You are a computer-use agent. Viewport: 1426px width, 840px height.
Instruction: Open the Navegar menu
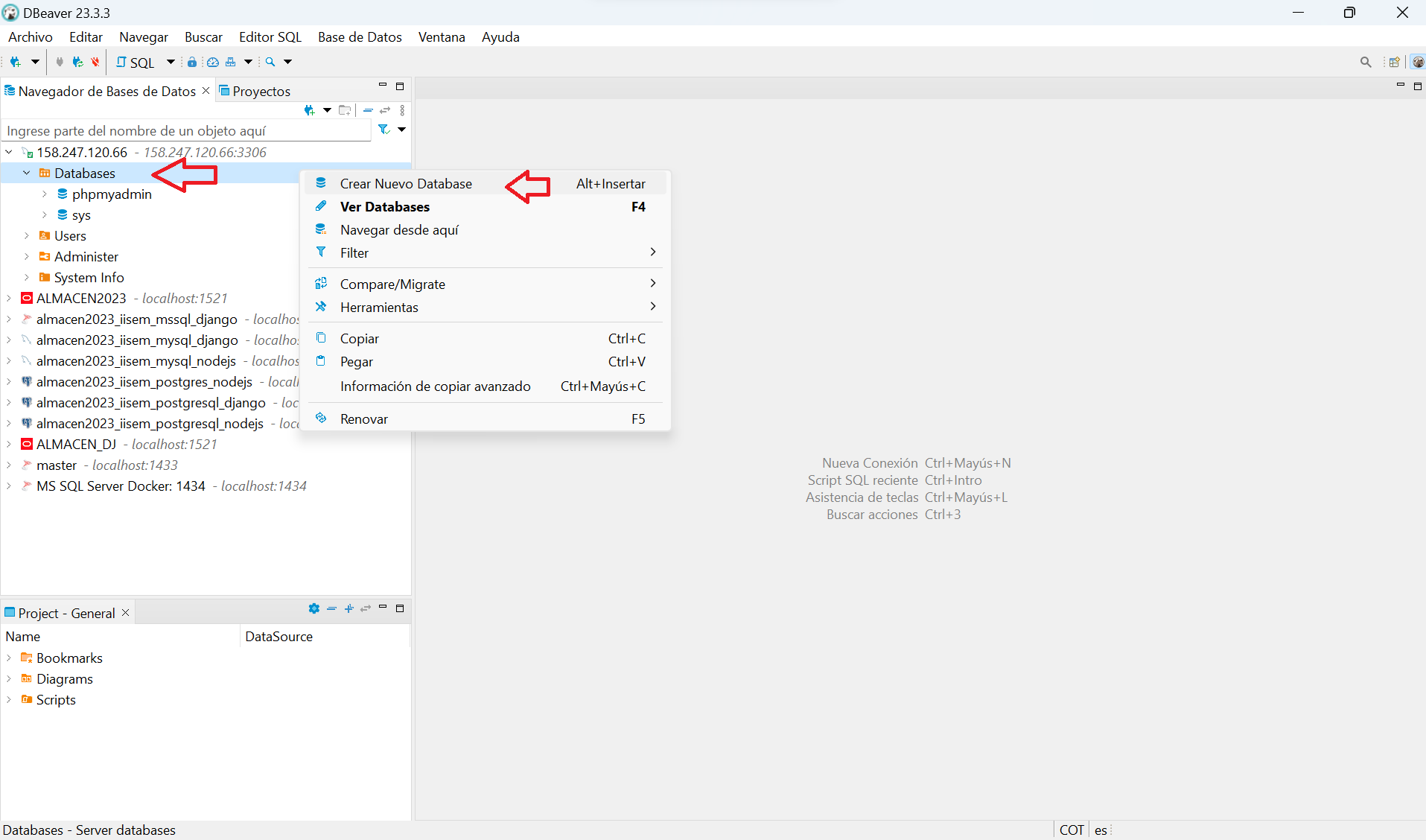pyautogui.click(x=144, y=37)
